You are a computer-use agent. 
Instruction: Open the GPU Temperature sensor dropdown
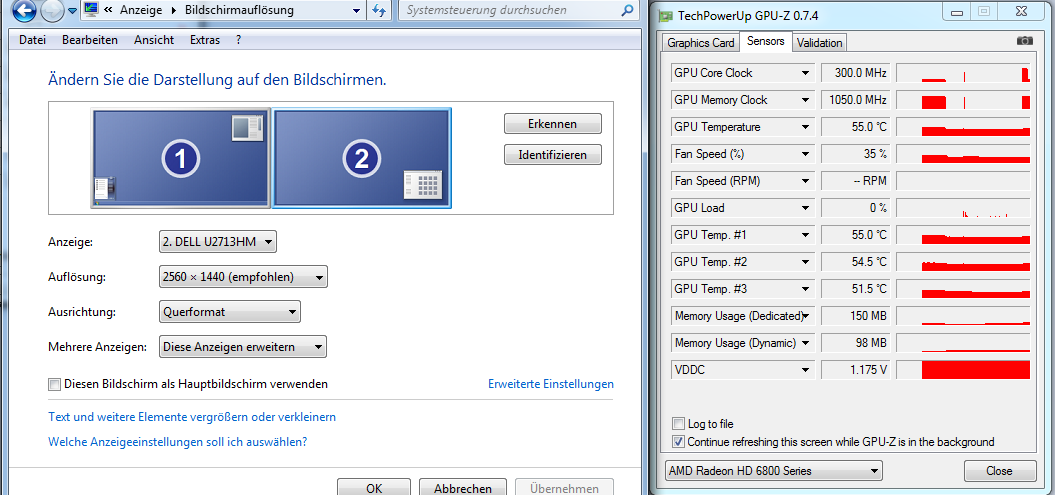(x=805, y=127)
